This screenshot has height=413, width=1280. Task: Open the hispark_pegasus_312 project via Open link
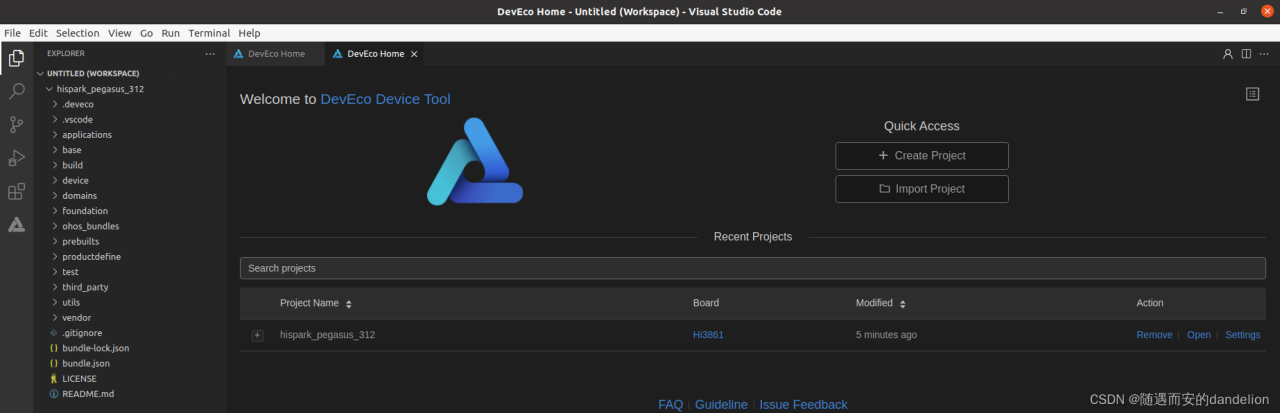(1198, 335)
